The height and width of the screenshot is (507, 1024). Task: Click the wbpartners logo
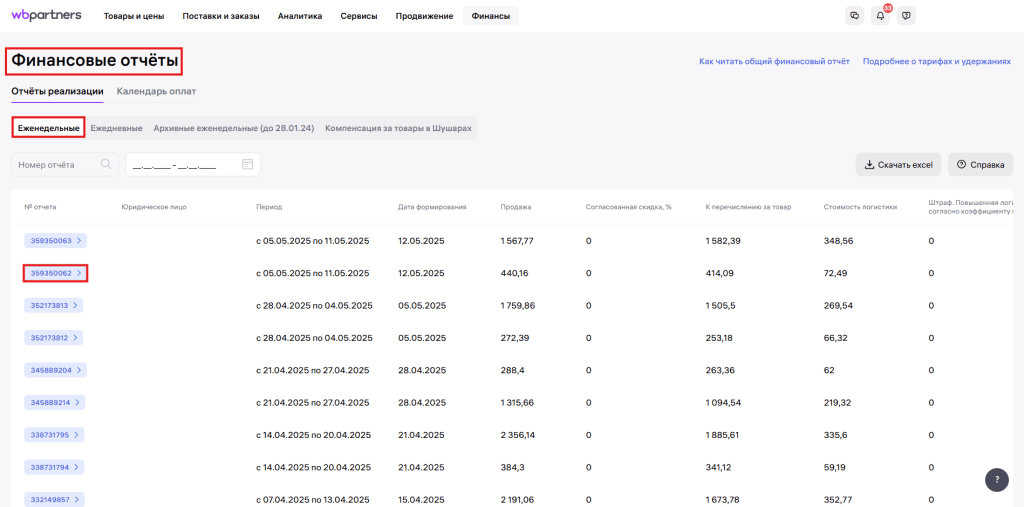[x=46, y=15]
